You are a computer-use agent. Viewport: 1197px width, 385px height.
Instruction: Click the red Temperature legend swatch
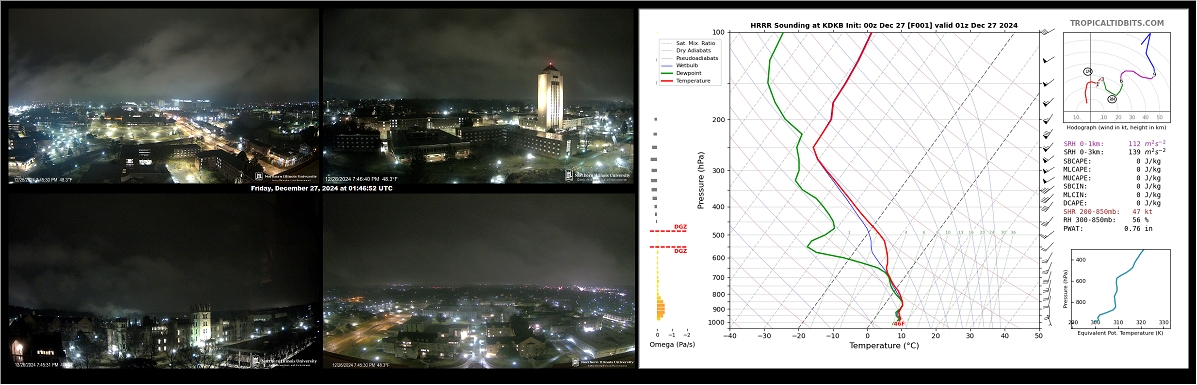667,80
